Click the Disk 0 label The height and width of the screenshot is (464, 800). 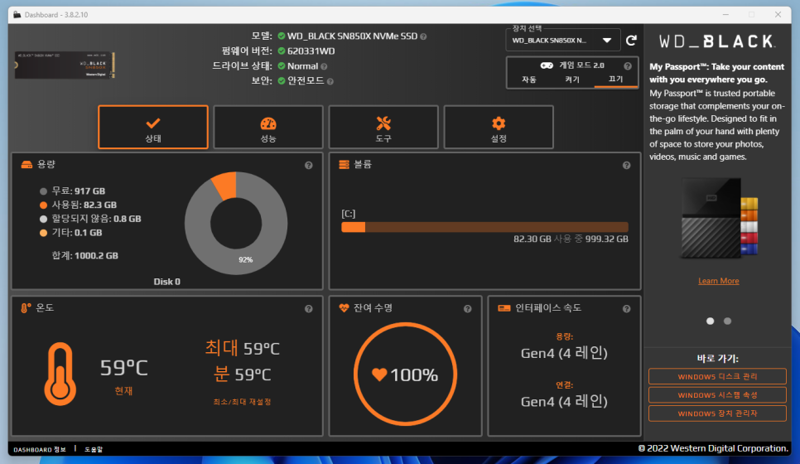click(167, 282)
